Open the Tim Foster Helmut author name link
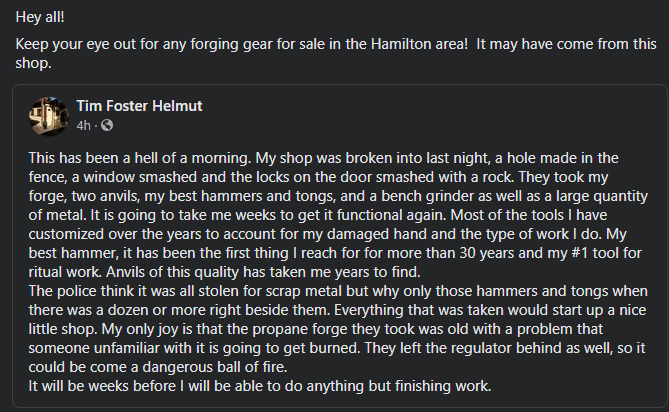 (140, 105)
